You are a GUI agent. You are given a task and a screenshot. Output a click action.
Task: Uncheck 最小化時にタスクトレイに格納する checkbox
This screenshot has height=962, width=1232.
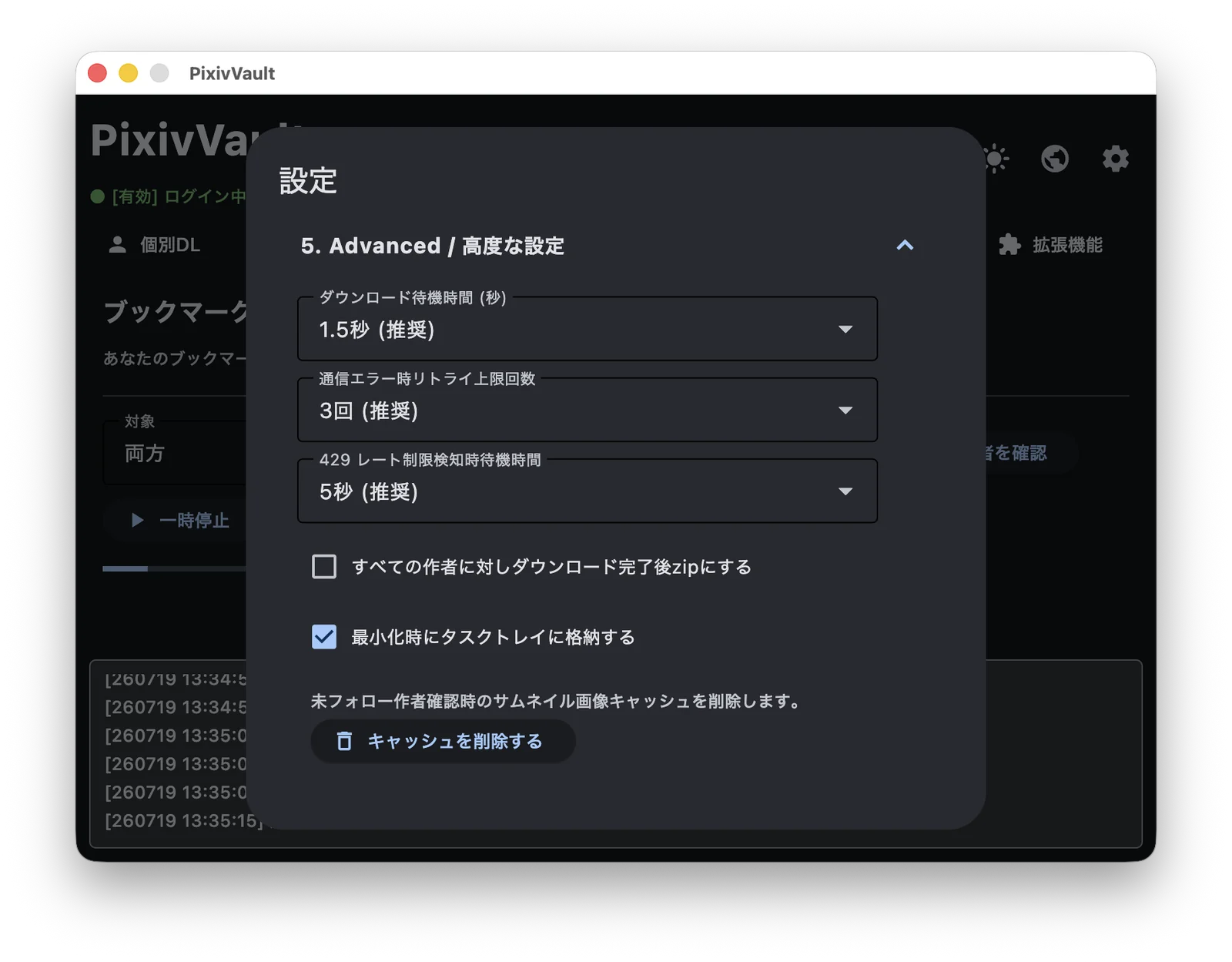(324, 637)
